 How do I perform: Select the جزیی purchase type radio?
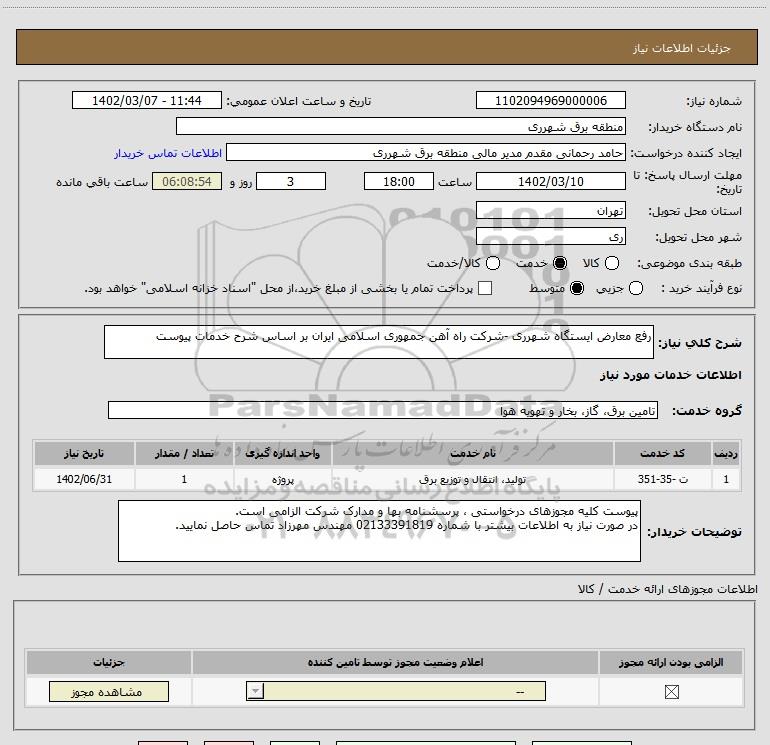click(x=635, y=288)
